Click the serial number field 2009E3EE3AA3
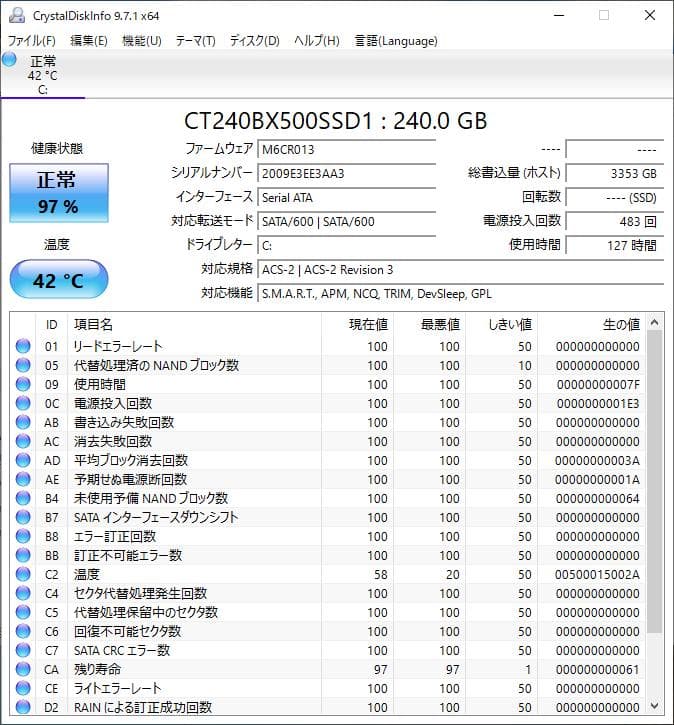 pyautogui.click(x=346, y=173)
